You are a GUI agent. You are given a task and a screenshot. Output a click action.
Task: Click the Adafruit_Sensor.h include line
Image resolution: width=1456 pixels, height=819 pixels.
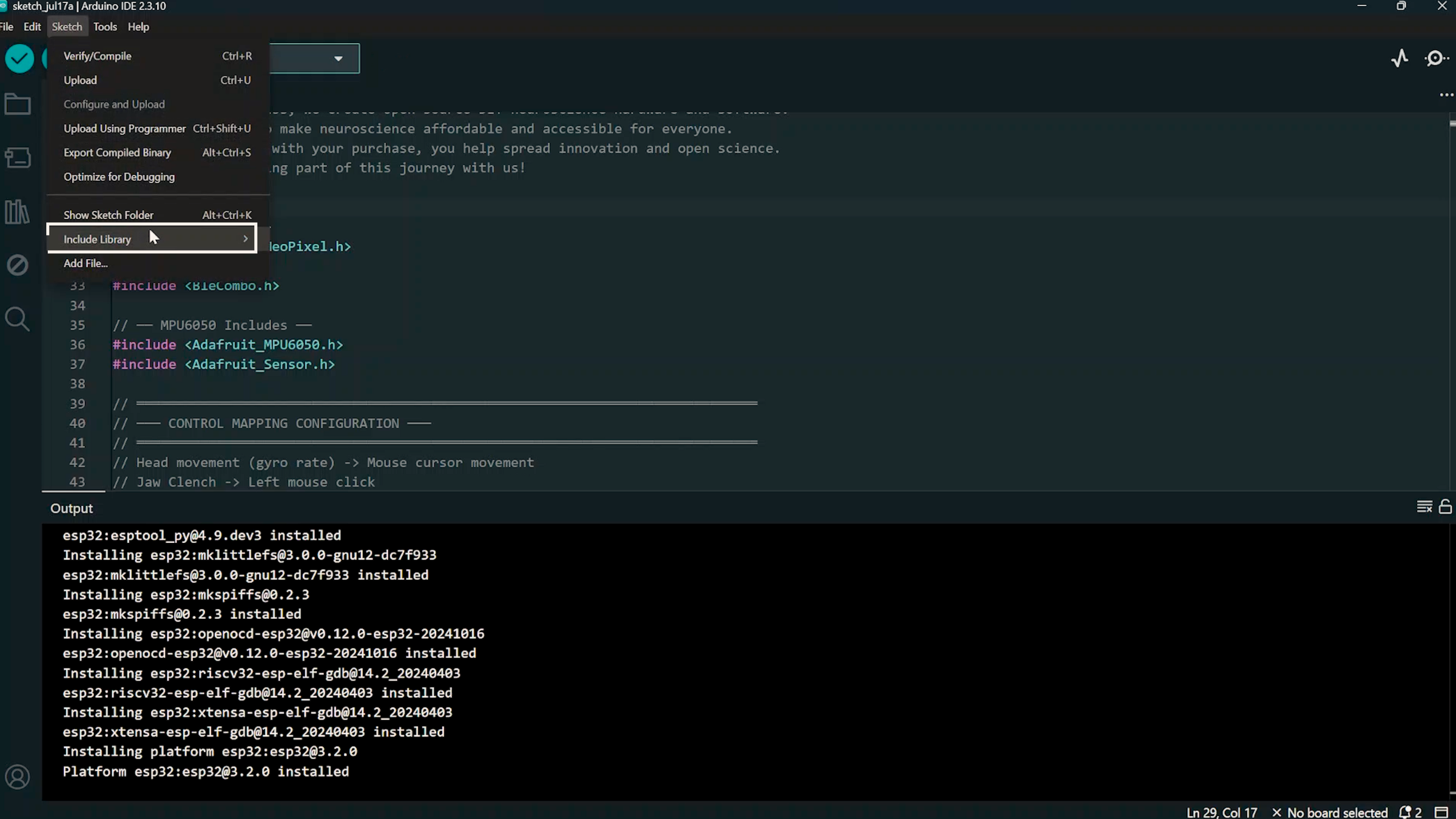tap(223, 364)
